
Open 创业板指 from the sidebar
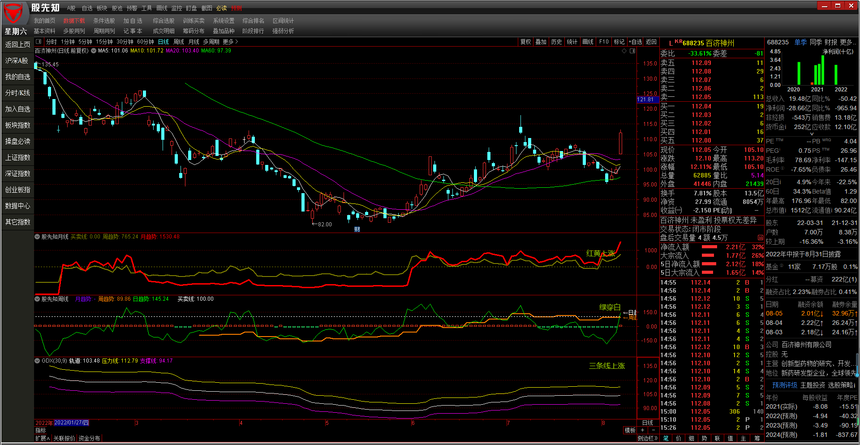point(18,190)
